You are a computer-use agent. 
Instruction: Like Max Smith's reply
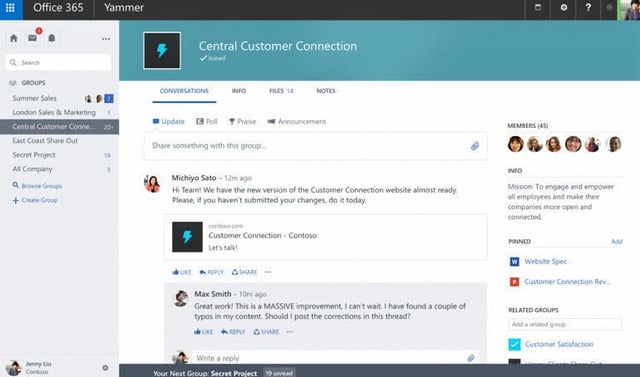tap(203, 332)
